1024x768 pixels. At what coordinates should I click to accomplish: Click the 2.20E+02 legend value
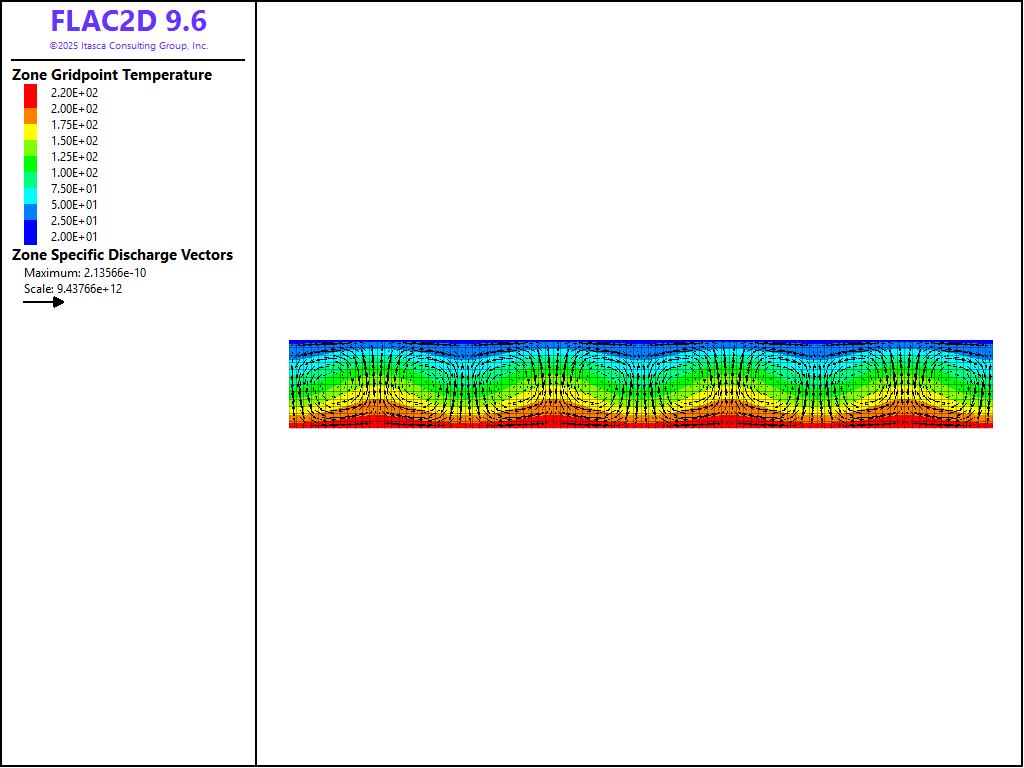74,93
